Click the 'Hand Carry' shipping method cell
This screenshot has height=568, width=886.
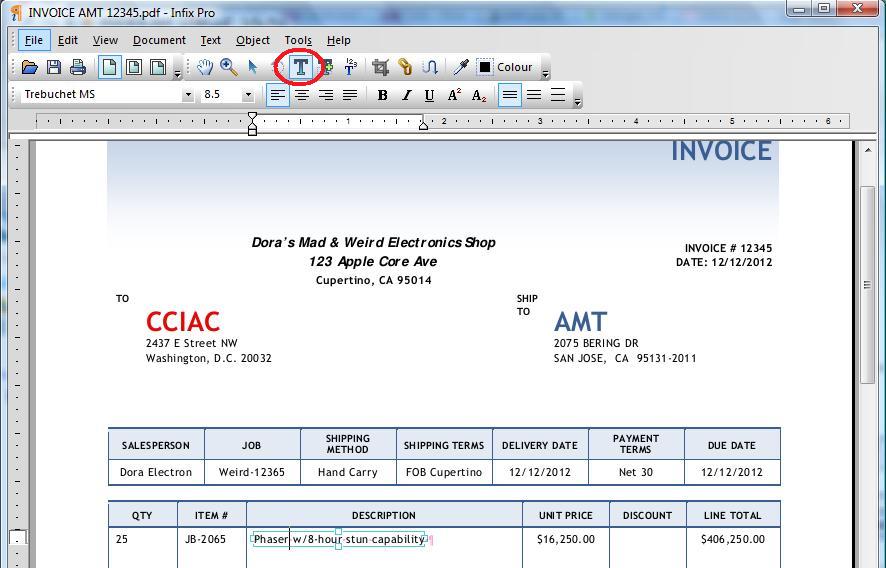point(348,472)
